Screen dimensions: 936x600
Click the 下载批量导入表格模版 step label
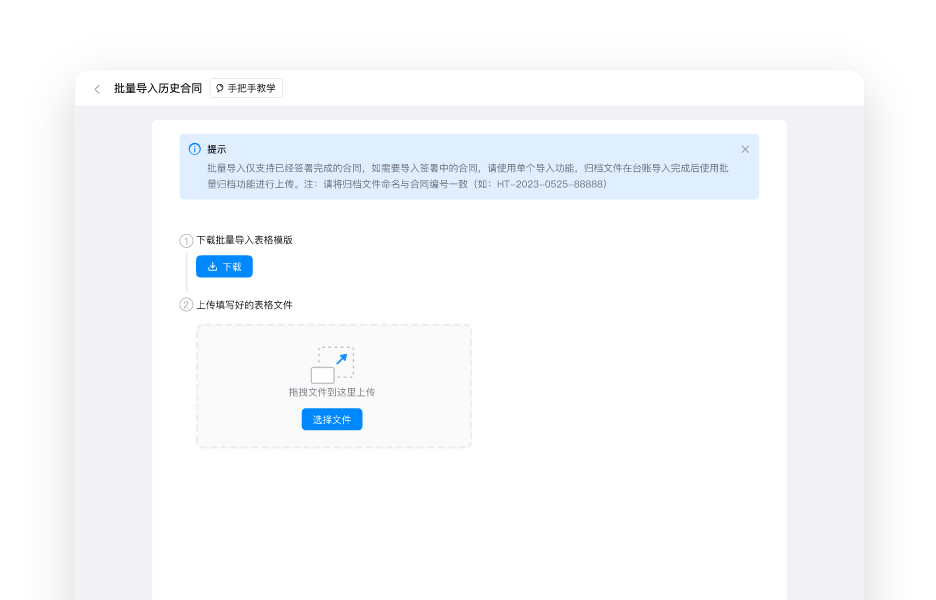point(244,240)
